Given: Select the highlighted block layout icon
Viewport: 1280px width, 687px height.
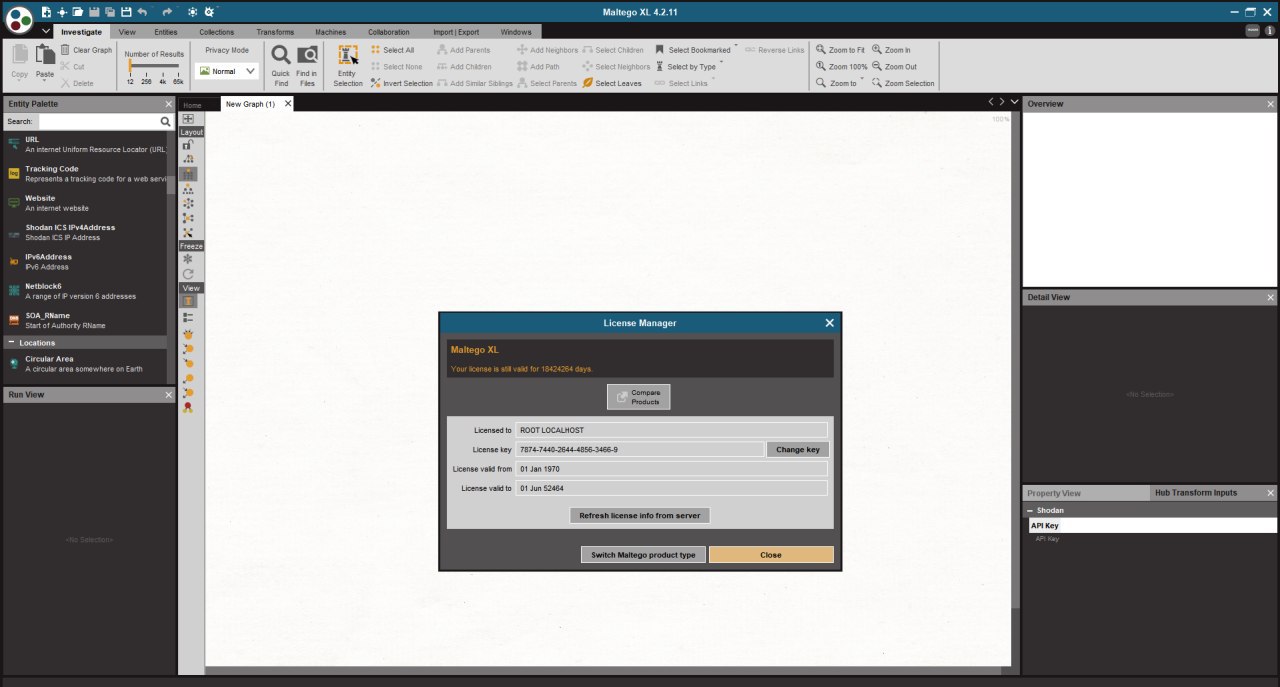Looking at the screenshot, I should (188, 174).
